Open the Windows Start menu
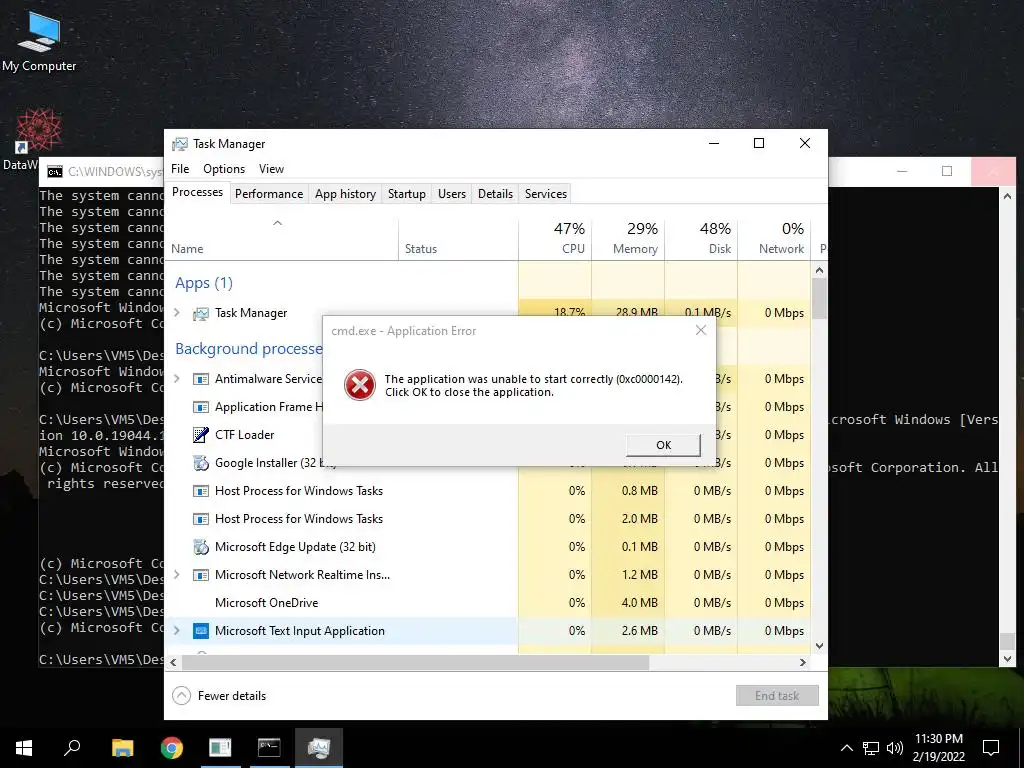Image resolution: width=1024 pixels, height=768 pixels. pos(24,748)
